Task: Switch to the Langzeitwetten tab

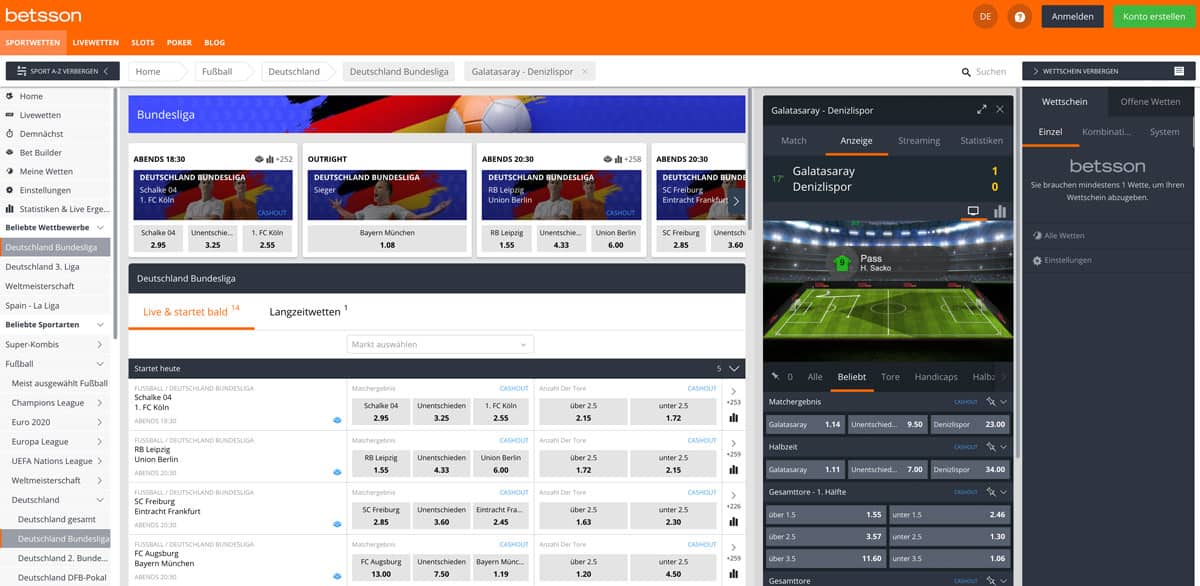Action: coord(308,311)
